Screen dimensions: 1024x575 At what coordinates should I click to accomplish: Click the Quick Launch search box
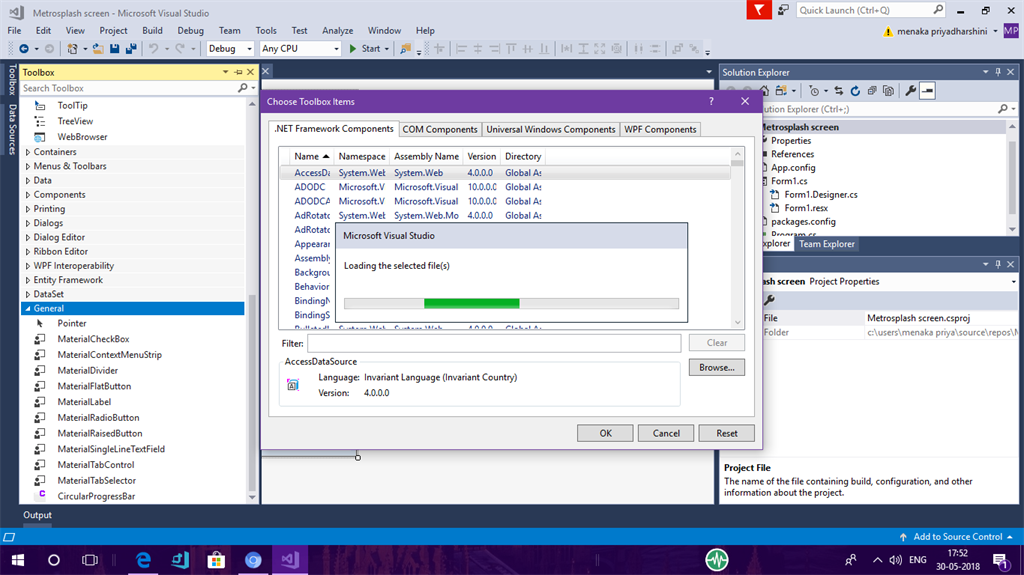871,10
